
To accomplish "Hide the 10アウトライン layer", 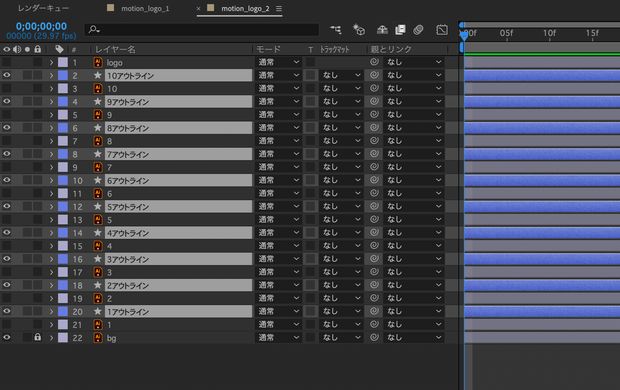I will pyautogui.click(x=7, y=75).
